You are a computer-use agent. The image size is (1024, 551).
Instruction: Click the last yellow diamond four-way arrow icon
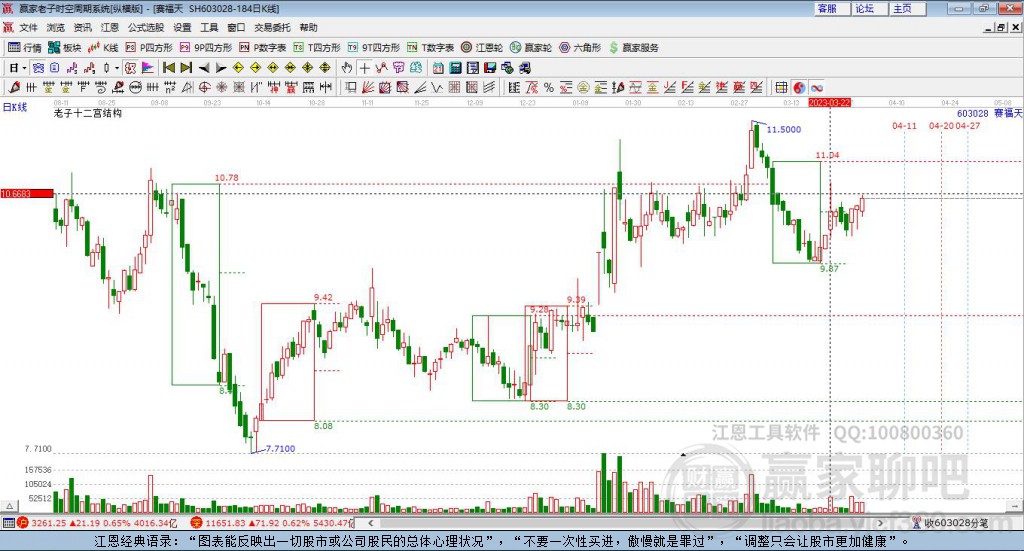[325, 68]
